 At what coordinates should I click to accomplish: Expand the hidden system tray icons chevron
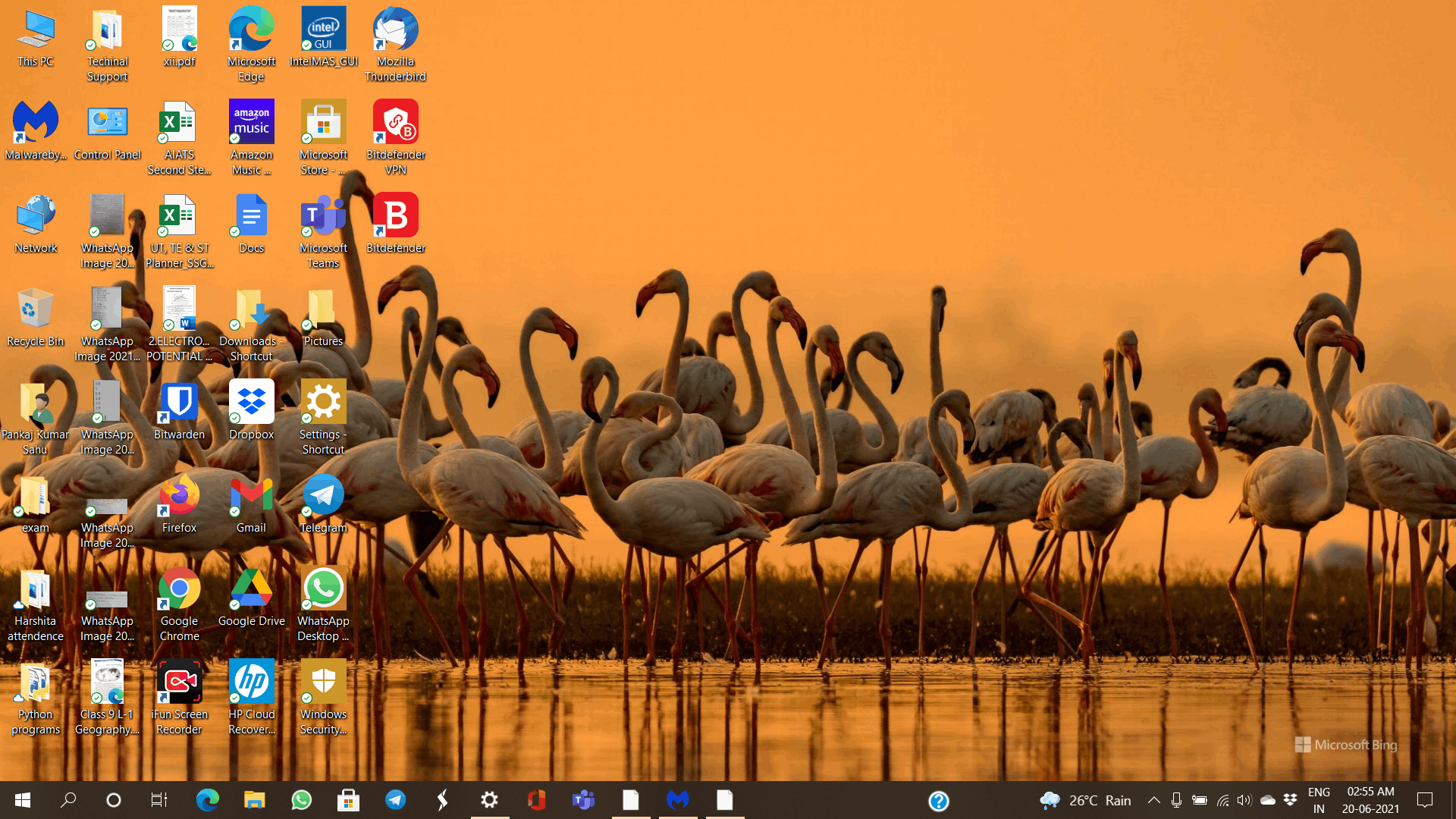tap(1153, 800)
